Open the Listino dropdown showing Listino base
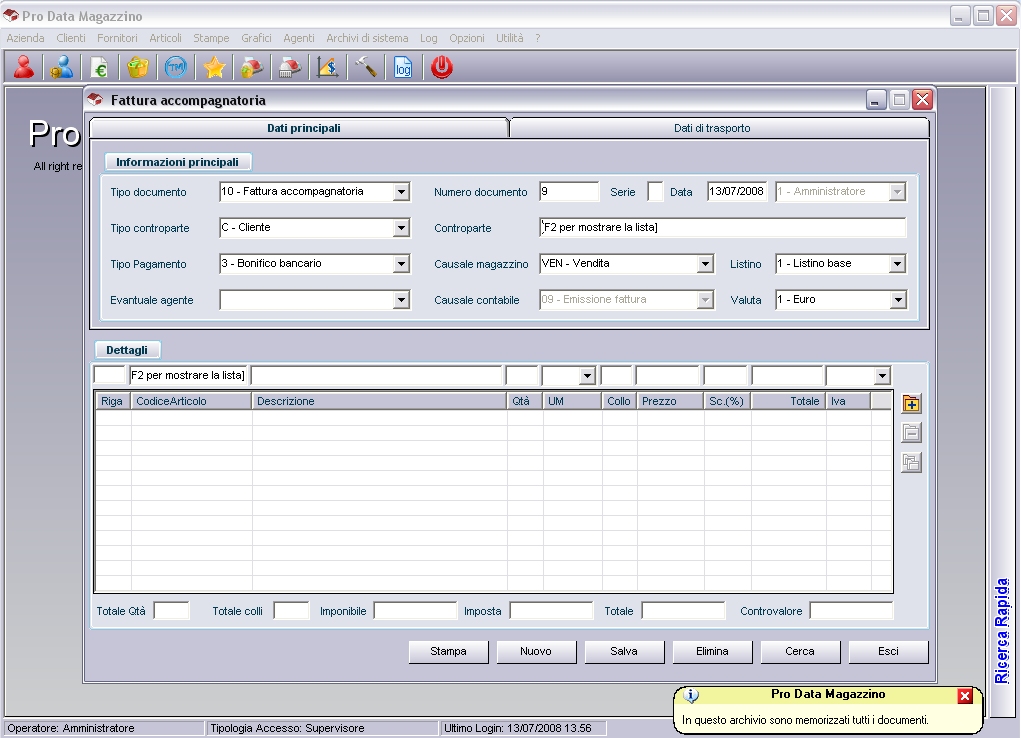 pos(898,264)
